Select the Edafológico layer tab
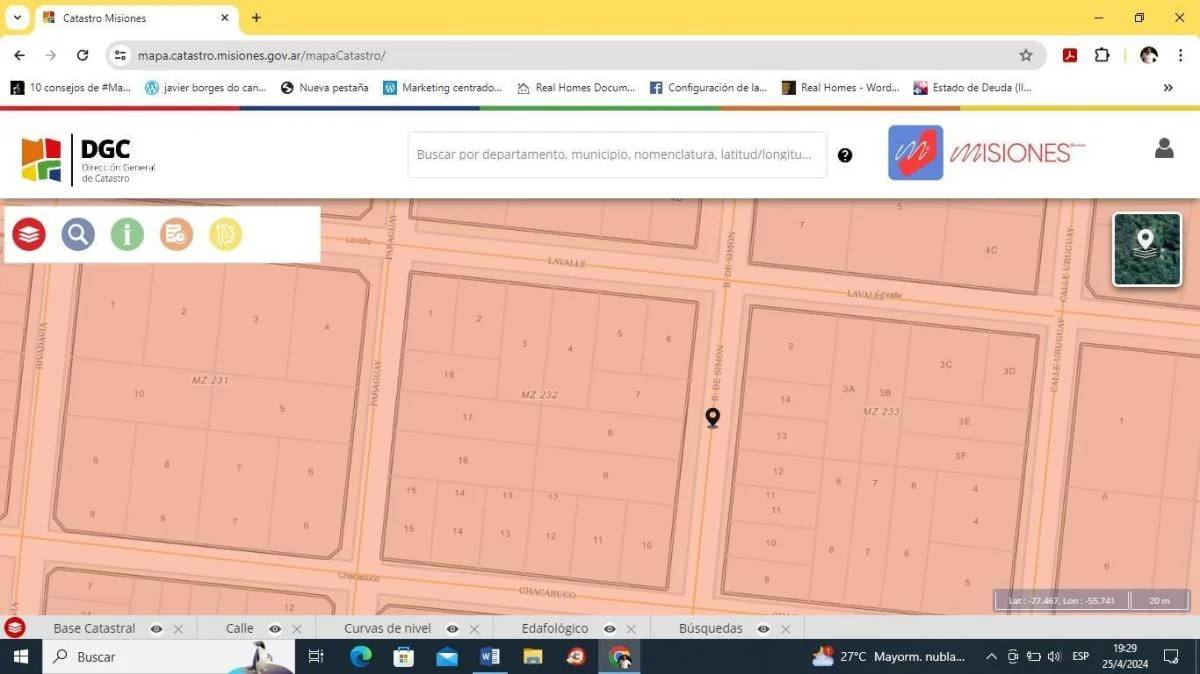The width and height of the screenshot is (1200, 674). [554, 628]
